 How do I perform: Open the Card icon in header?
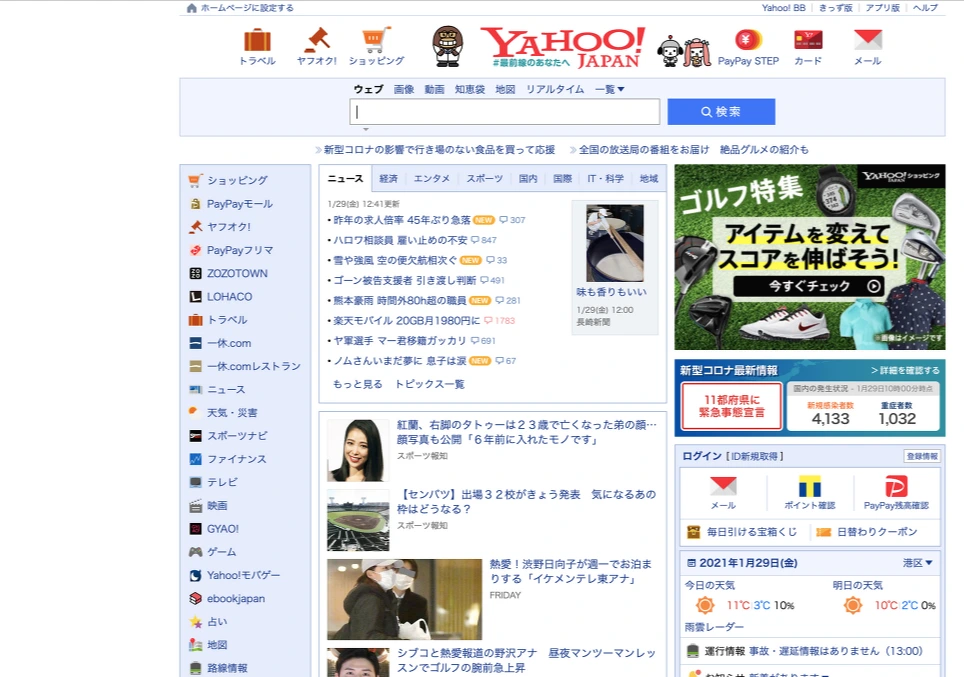[x=808, y=40]
